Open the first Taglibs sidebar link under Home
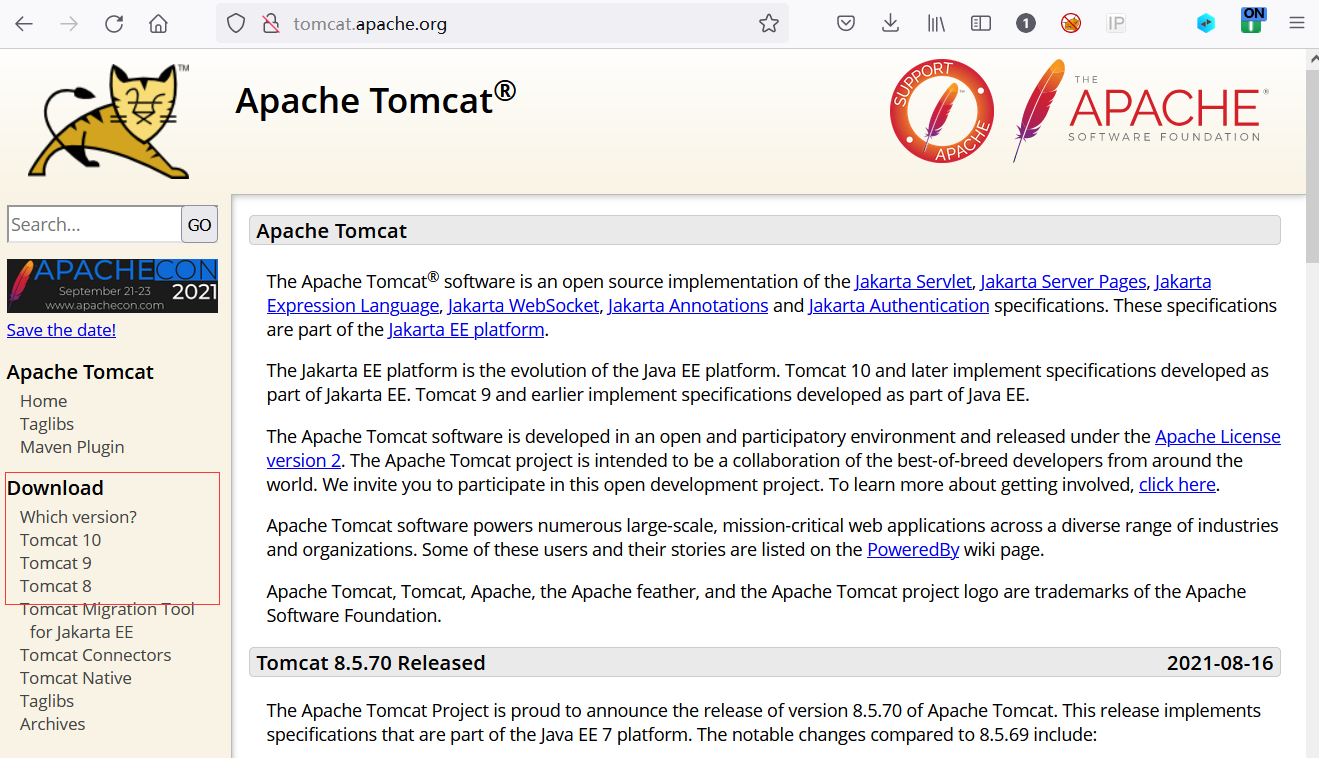 pos(47,424)
